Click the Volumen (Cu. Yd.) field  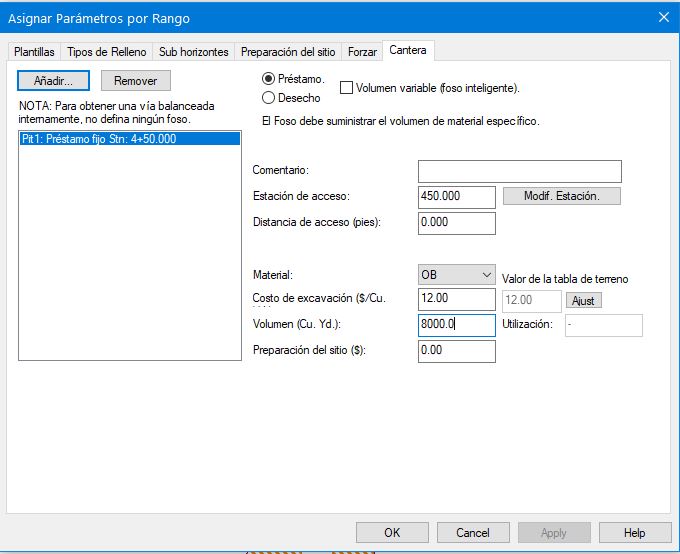(x=456, y=325)
